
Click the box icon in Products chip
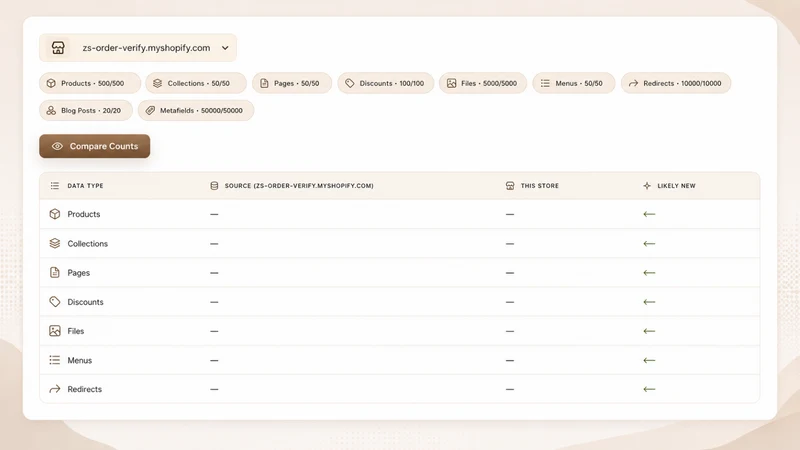click(x=51, y=83)
